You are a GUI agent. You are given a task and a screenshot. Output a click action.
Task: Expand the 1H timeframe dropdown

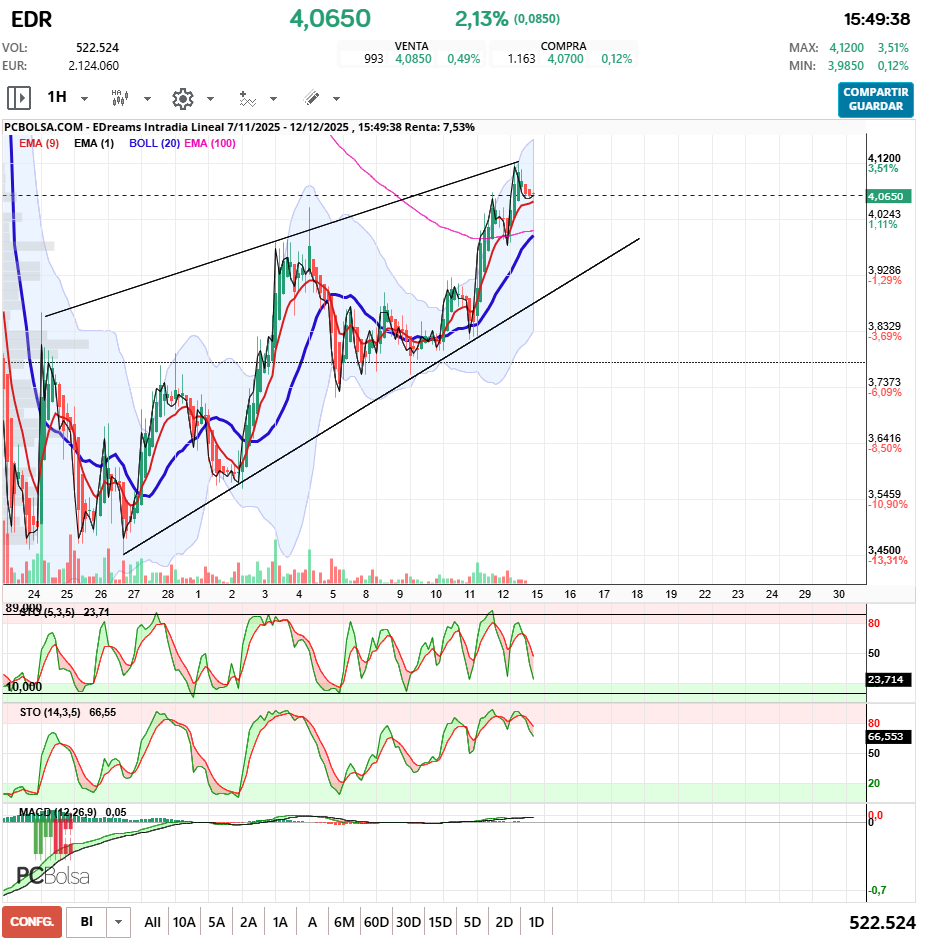click(84, 99)
